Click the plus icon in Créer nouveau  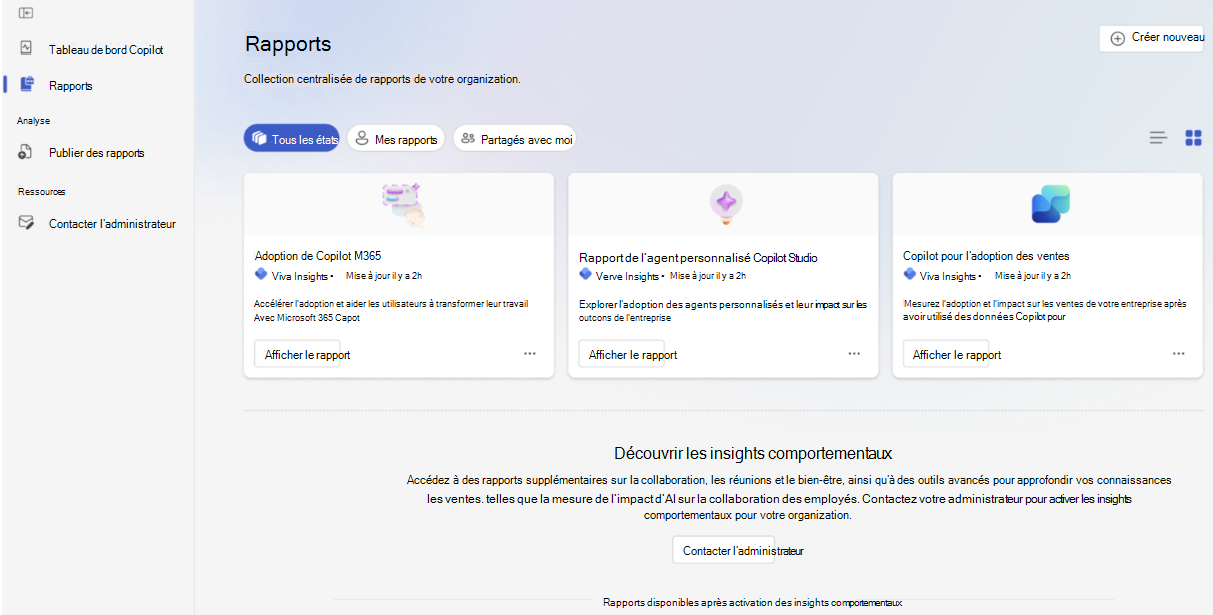[x=1118, y=38]
